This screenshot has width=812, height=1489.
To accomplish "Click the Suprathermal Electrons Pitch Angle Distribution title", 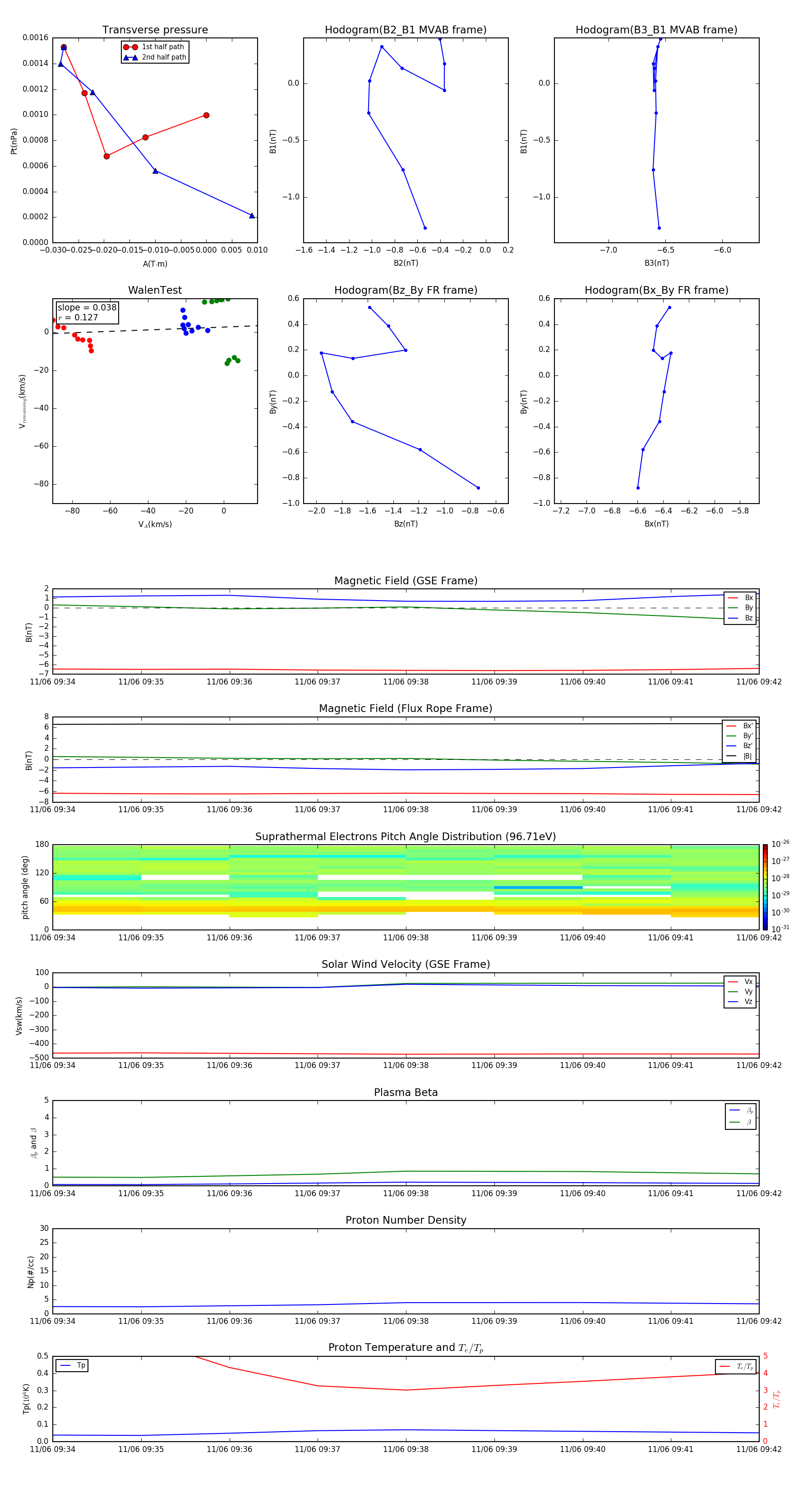I will [x=406, y=837].
